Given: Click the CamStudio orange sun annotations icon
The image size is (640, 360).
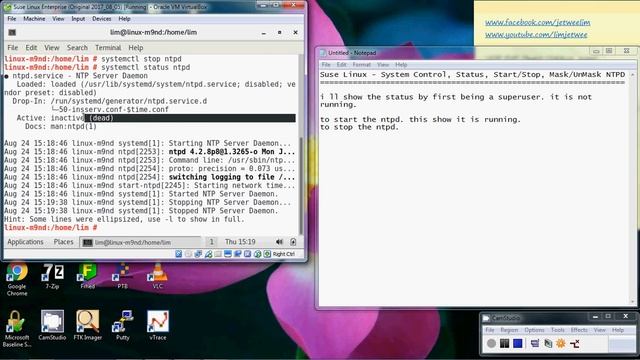Looking at the screenshot, I should [561, 343].
